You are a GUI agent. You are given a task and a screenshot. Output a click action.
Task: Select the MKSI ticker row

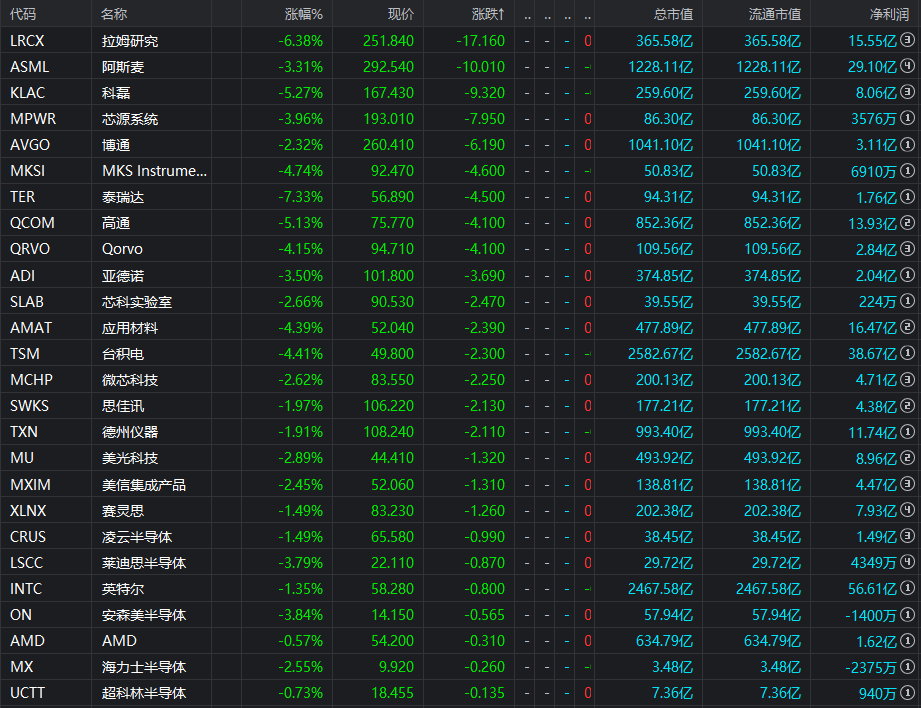click(28, 171)
